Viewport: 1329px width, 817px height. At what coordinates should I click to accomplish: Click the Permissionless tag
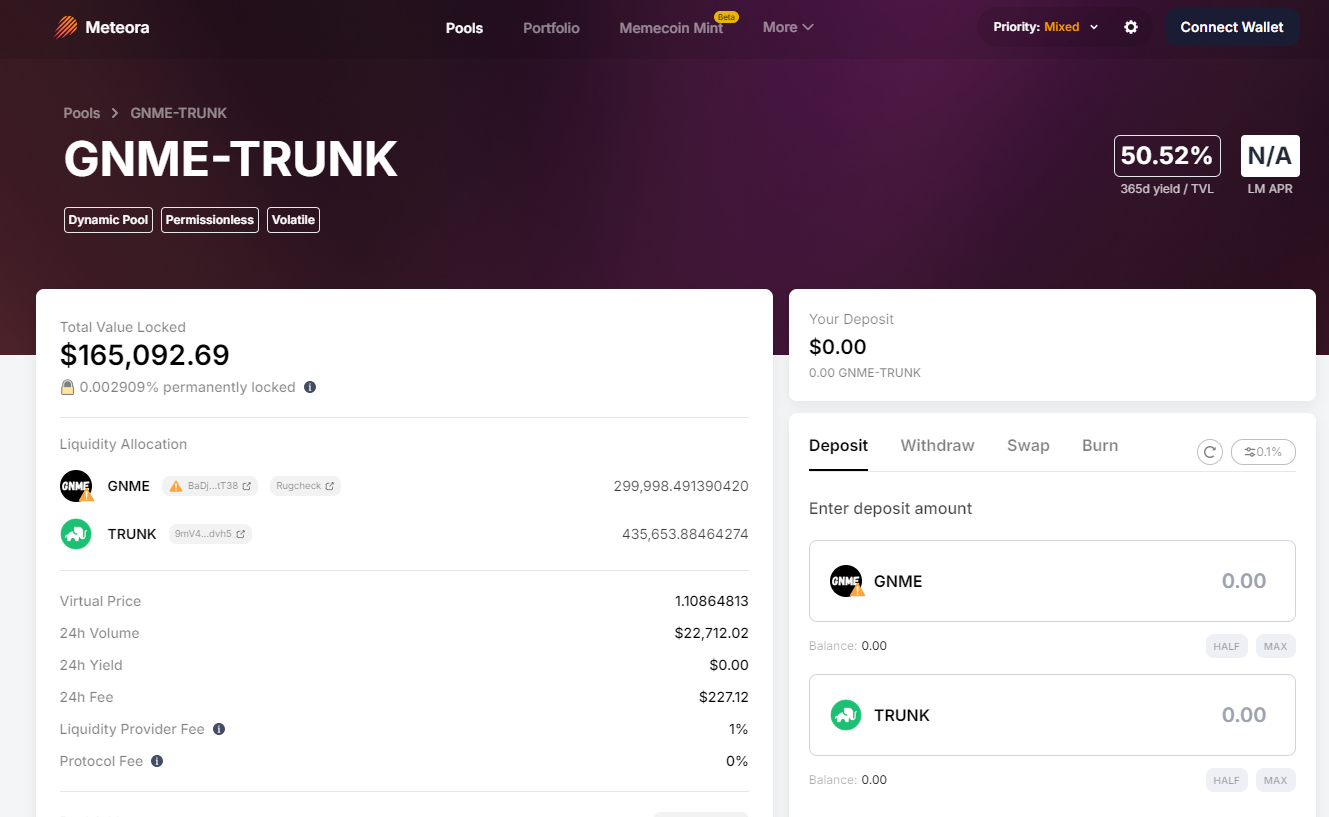(x=210, y=220)
